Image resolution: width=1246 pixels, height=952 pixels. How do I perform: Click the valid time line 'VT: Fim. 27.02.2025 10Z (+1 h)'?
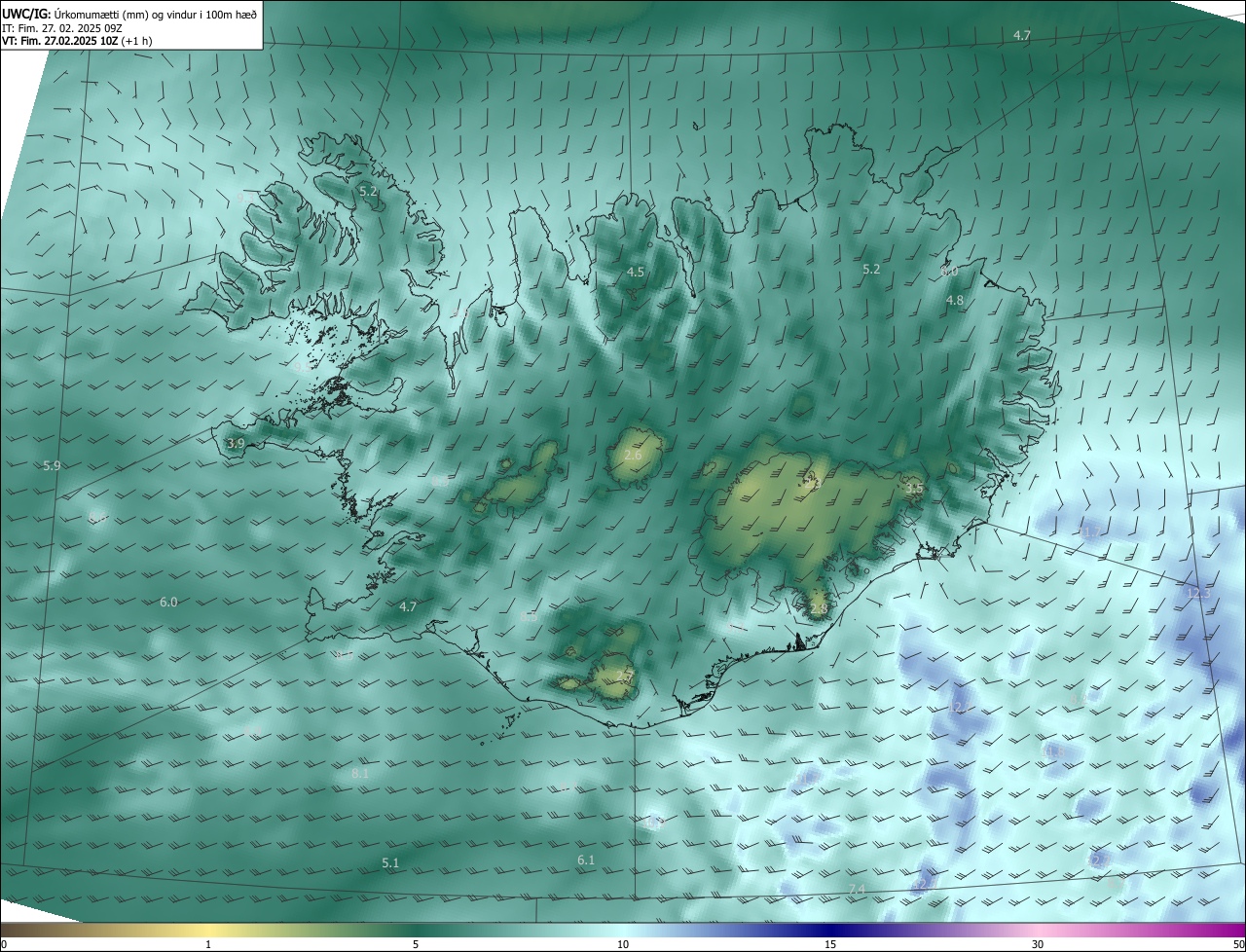click(77, 41)
